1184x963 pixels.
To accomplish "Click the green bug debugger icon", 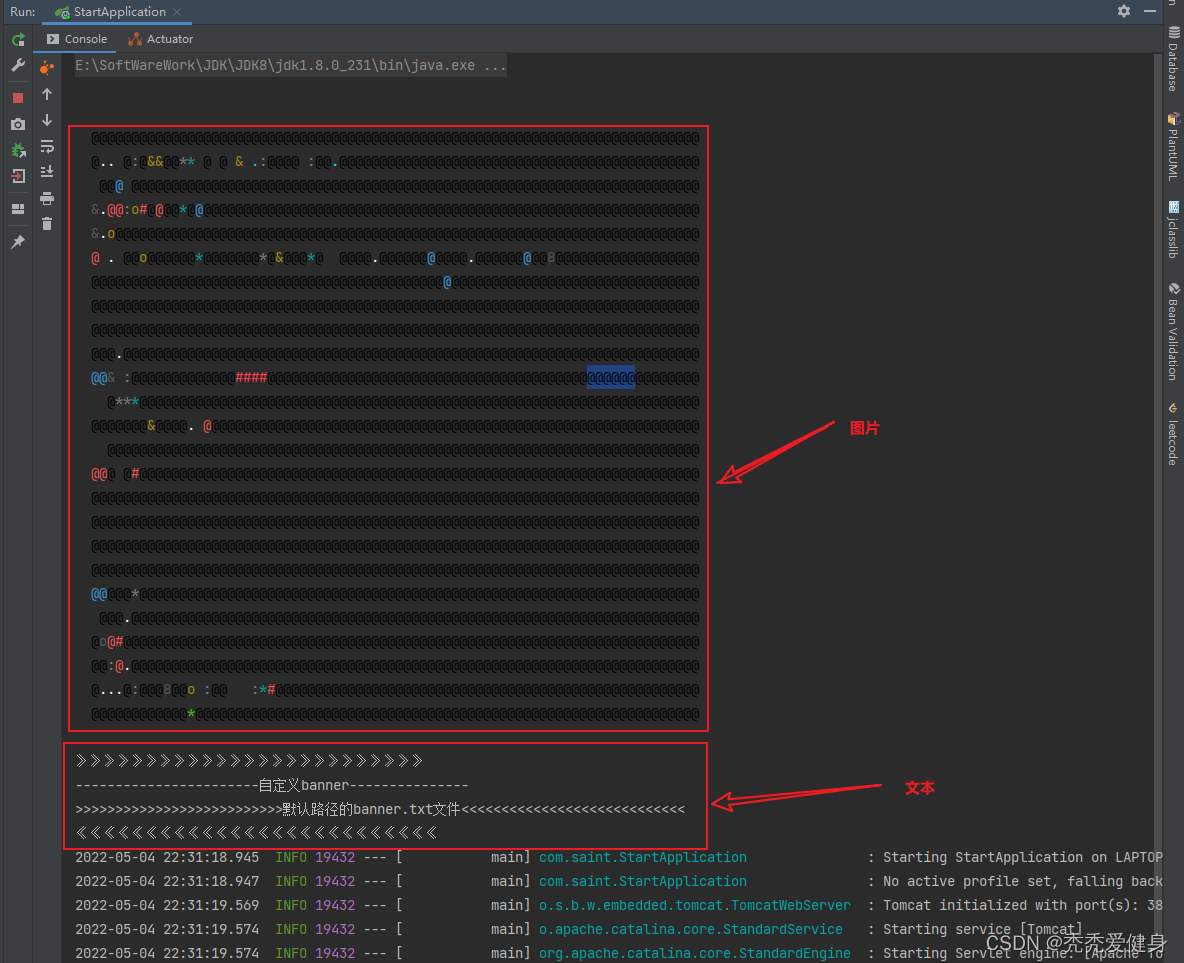I will pos(18,150).
